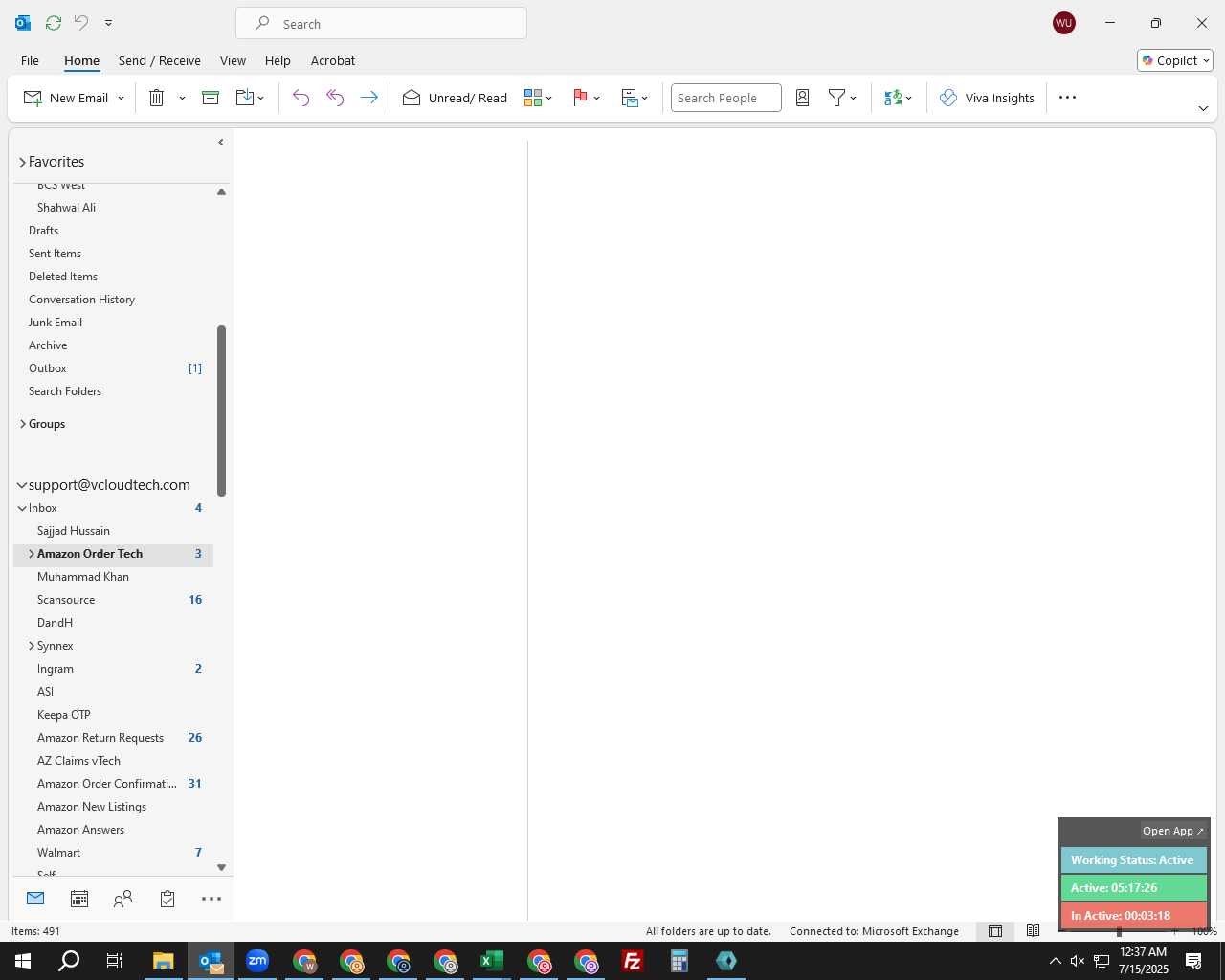
Task: Collapse the folder pane arrow
Action: click(x=221, y=143)
